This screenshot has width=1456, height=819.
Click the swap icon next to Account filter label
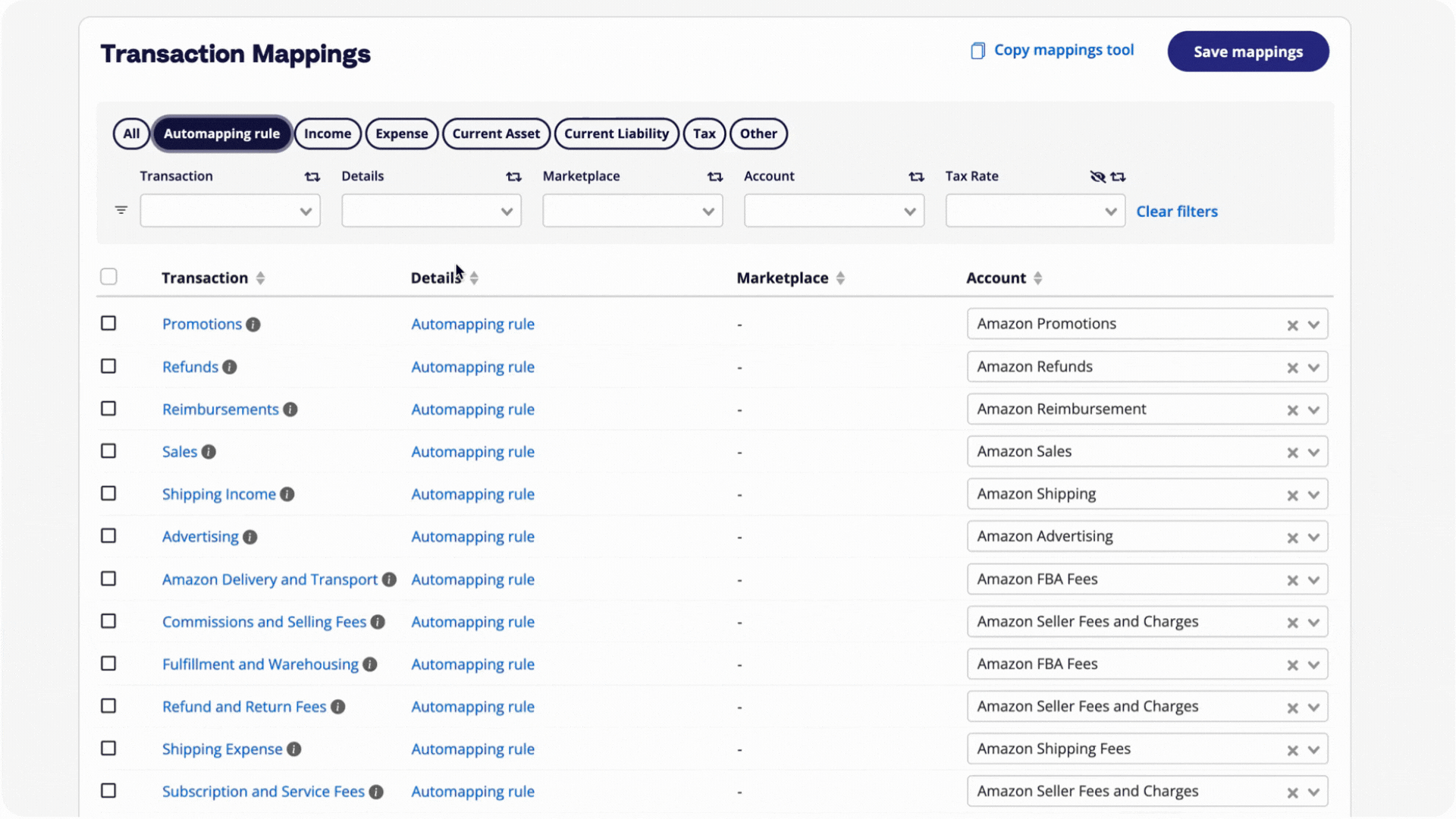916,177
